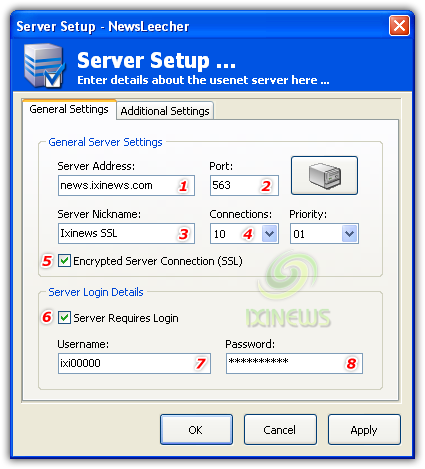Viewport: 425px width, 469px height.
Task: Focus the Port field
Action: pyautogui.click(x=244, y=185)
